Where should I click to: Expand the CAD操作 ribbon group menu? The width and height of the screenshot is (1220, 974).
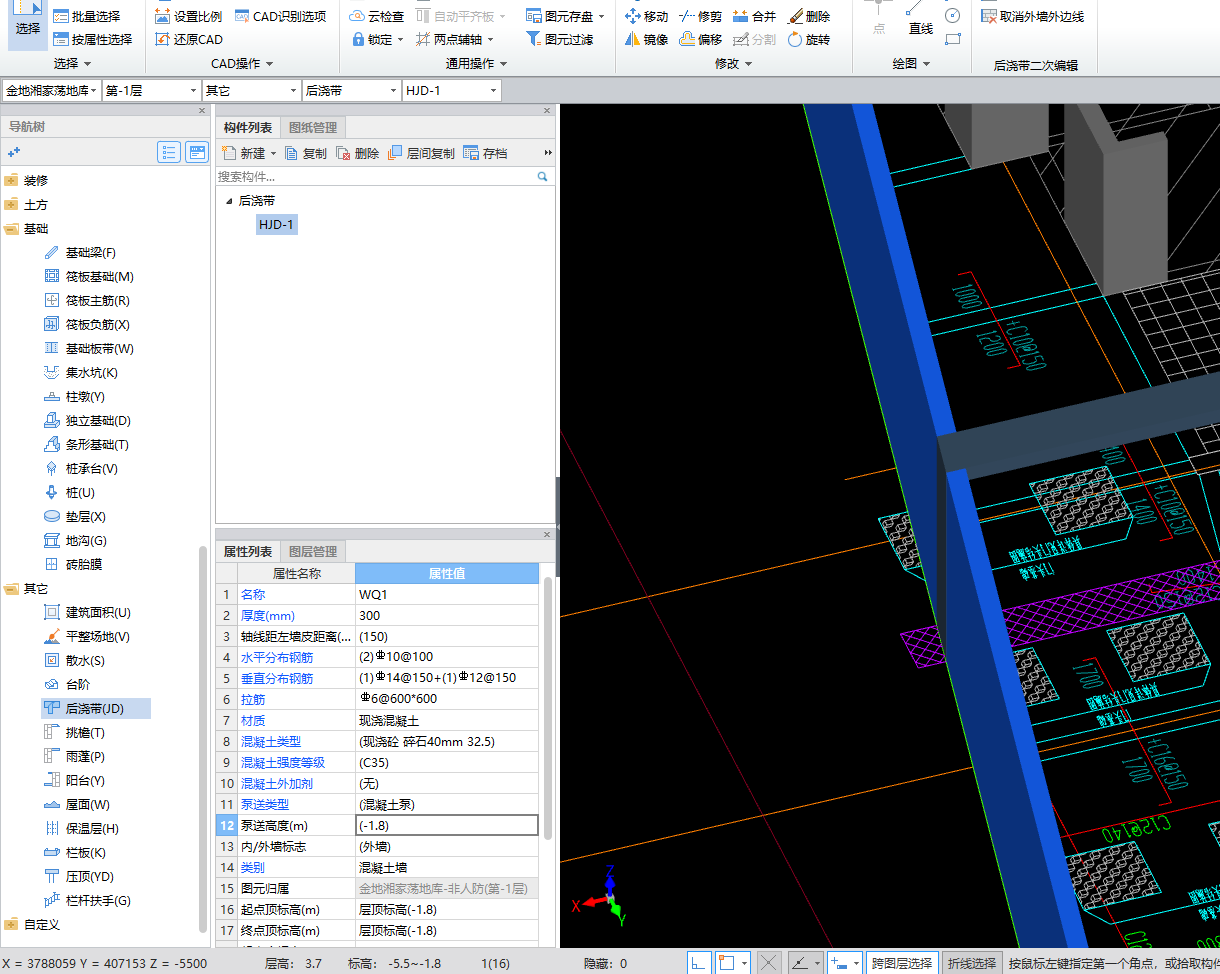pos(242,64)
